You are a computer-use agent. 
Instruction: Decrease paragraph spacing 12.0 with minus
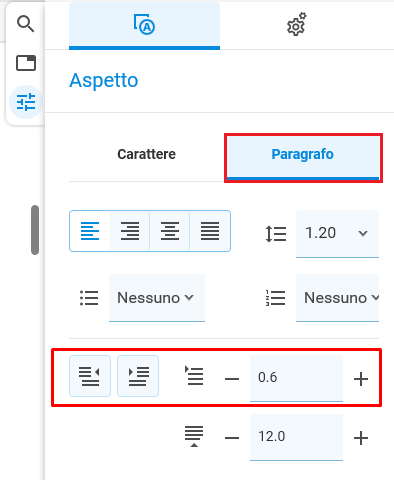coord(232,438)
